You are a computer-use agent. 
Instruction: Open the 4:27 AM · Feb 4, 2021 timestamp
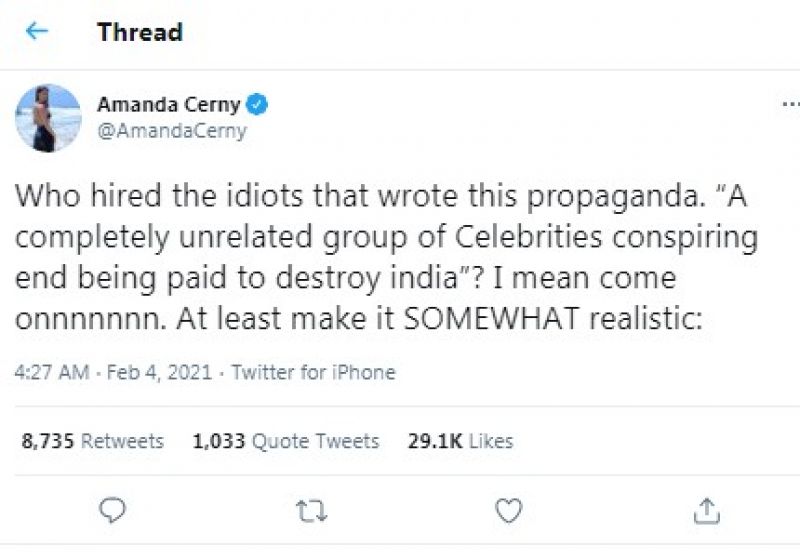point(113,372)
